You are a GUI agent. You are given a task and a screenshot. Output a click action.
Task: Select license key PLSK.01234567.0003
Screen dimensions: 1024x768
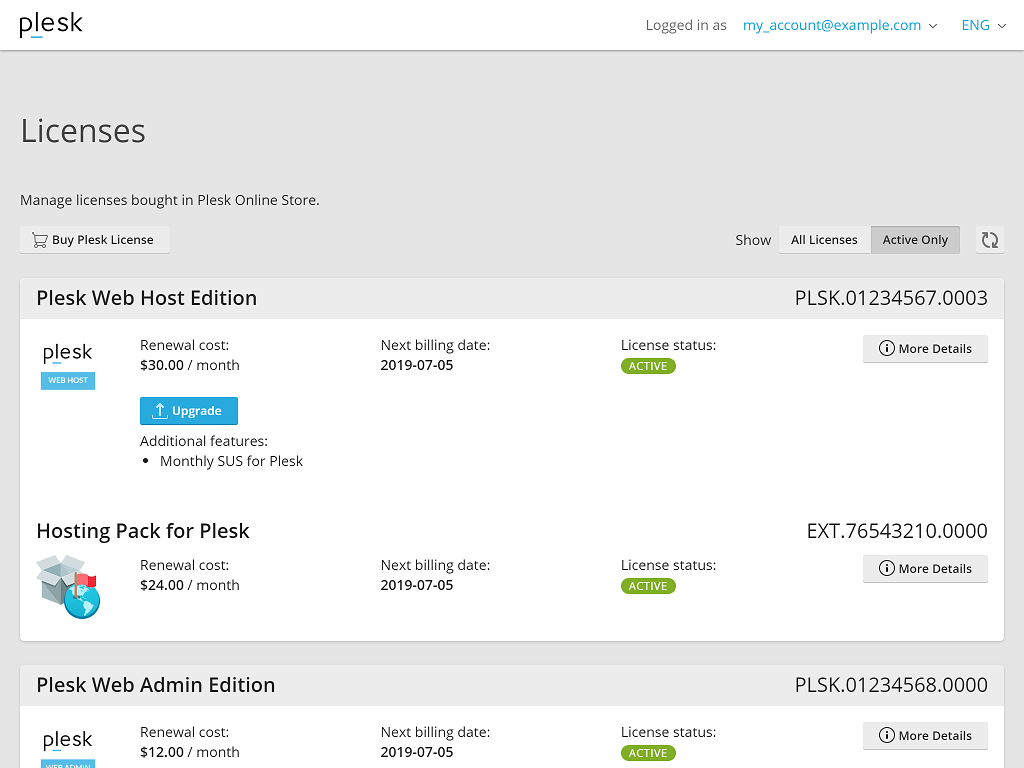click(891, 298)
